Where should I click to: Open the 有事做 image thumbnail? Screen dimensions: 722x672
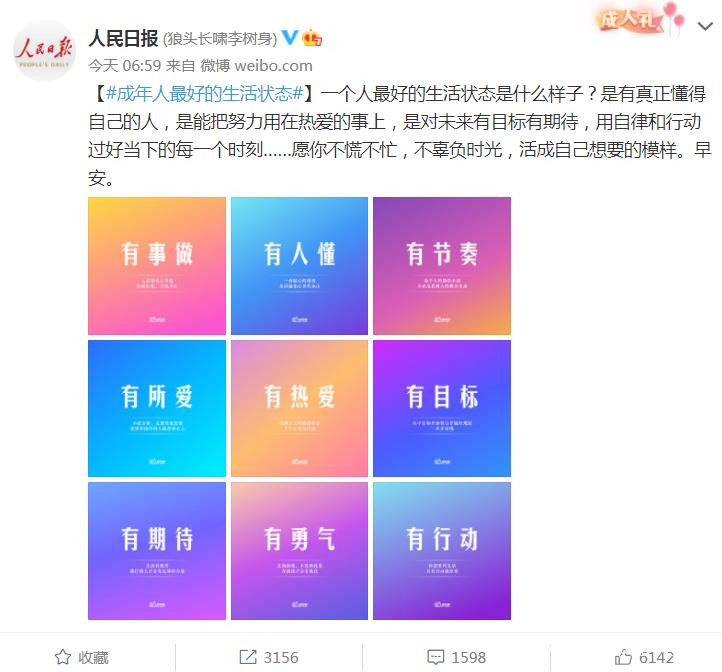(157, 266)
